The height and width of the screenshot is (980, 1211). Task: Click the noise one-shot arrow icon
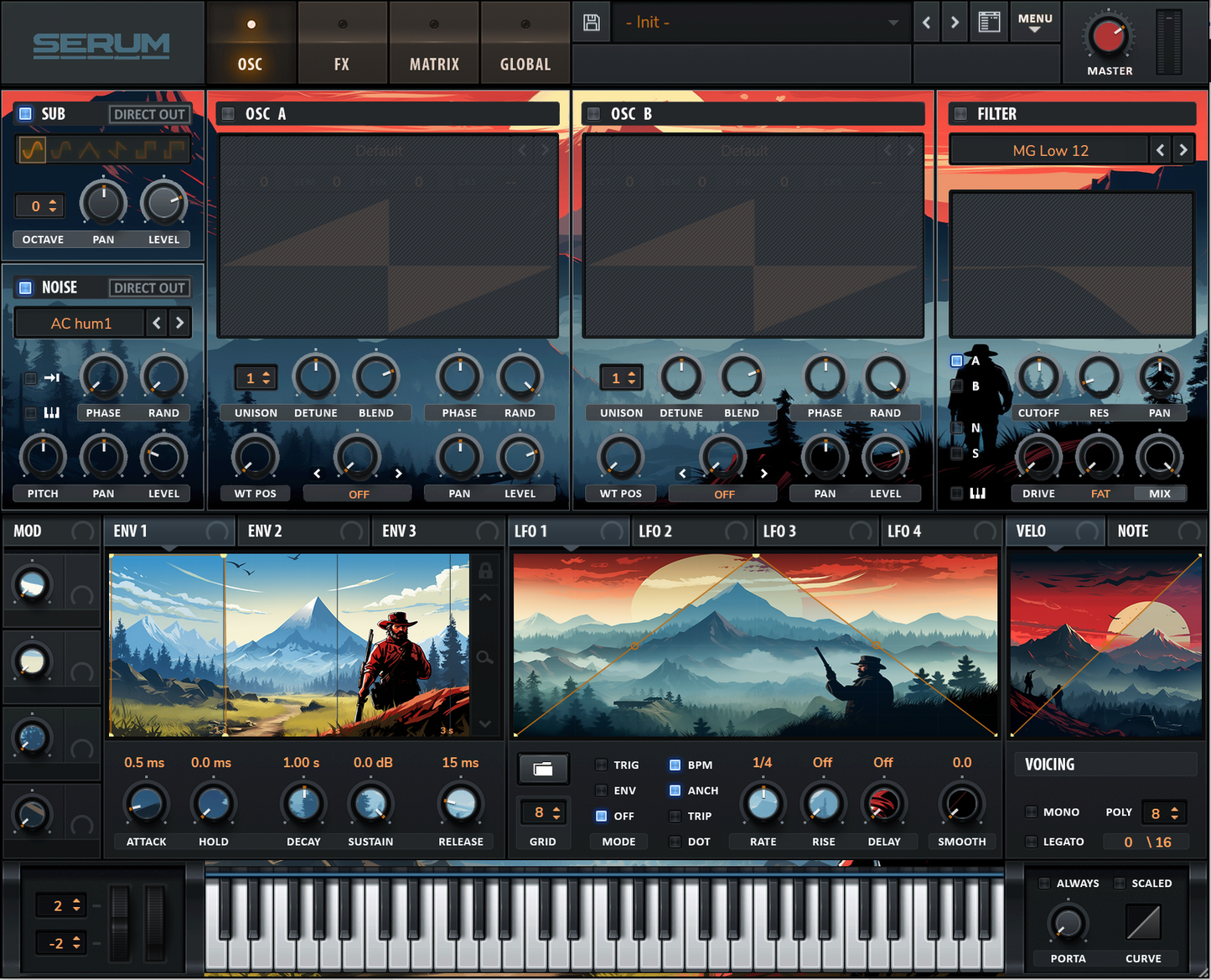tap(52, 378)
